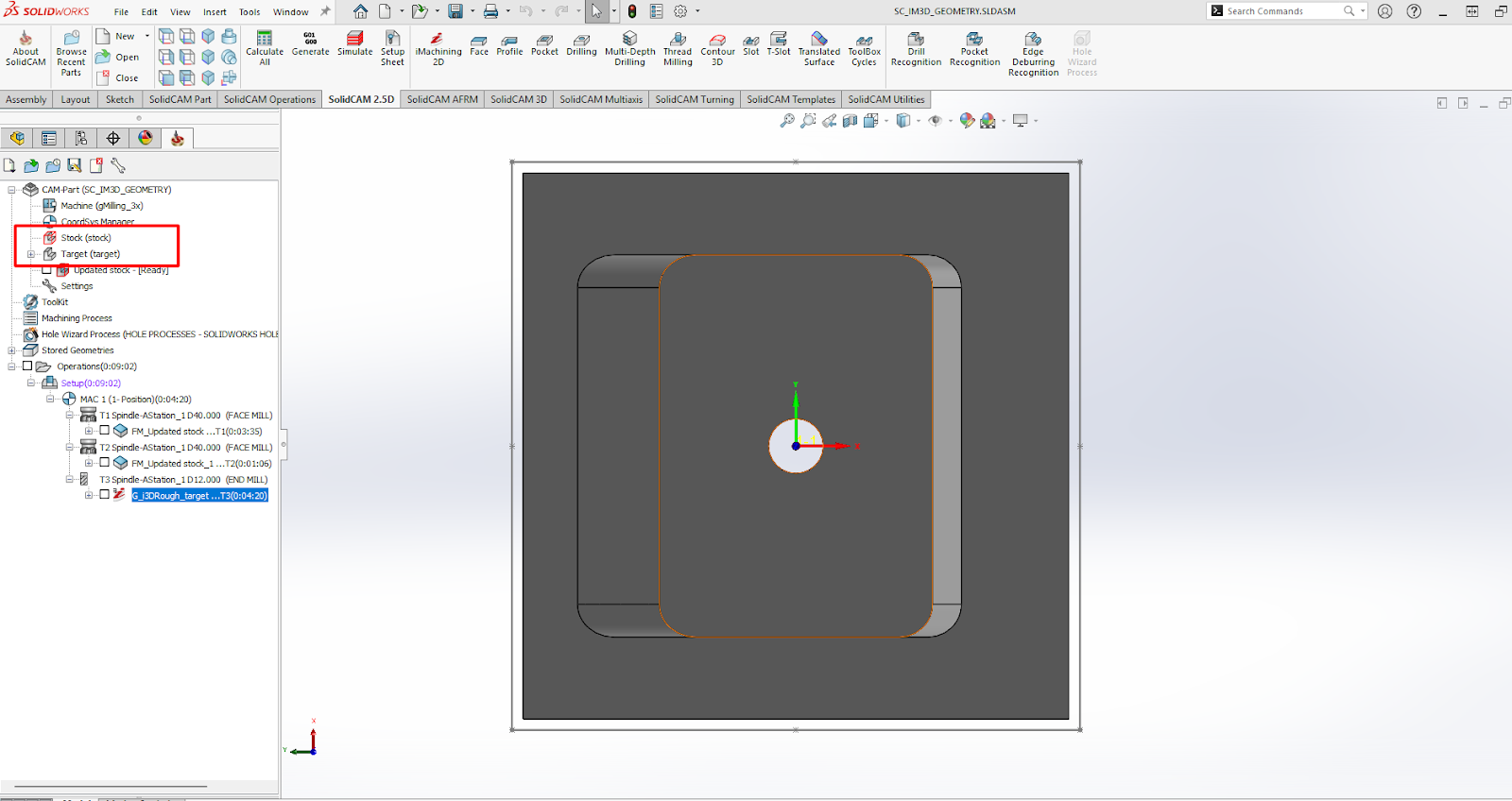Image resolution: width=1512 pixels, height=801 pixels.
Task: Expand the Stored Geometries node
Action: point(12,350)
